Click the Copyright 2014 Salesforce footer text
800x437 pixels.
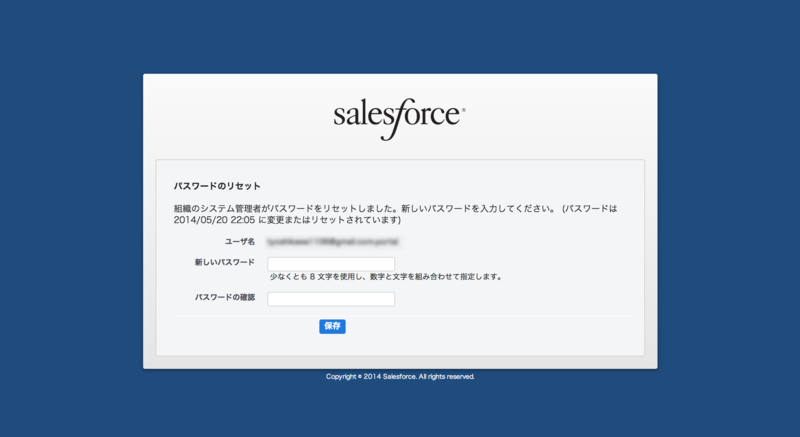click(401, 377)
